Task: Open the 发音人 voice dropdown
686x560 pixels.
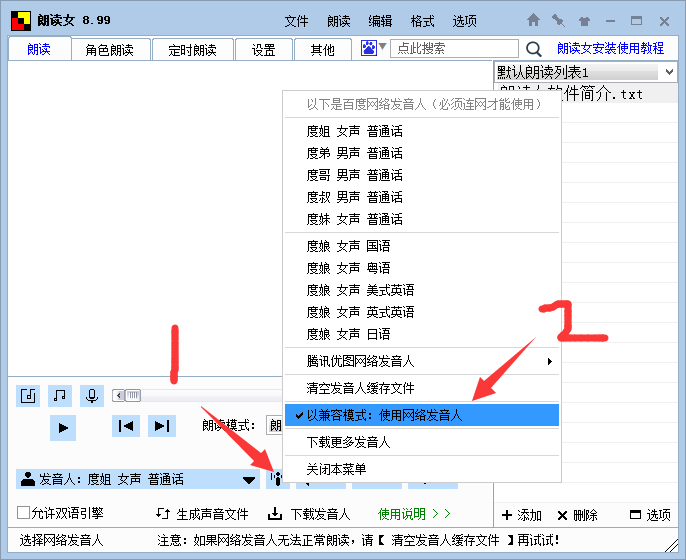Action: click(138, 479)
